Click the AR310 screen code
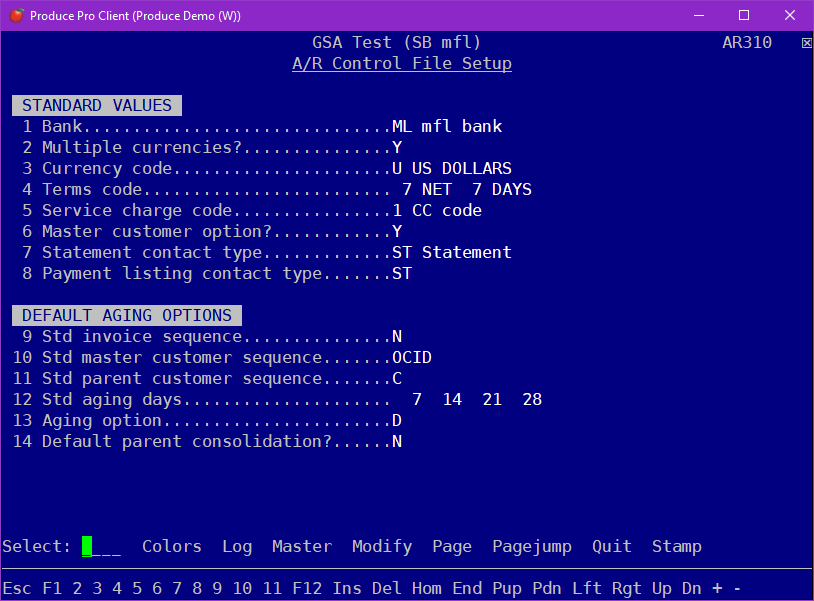Screen dimensions: 814x601 [747, 43]
